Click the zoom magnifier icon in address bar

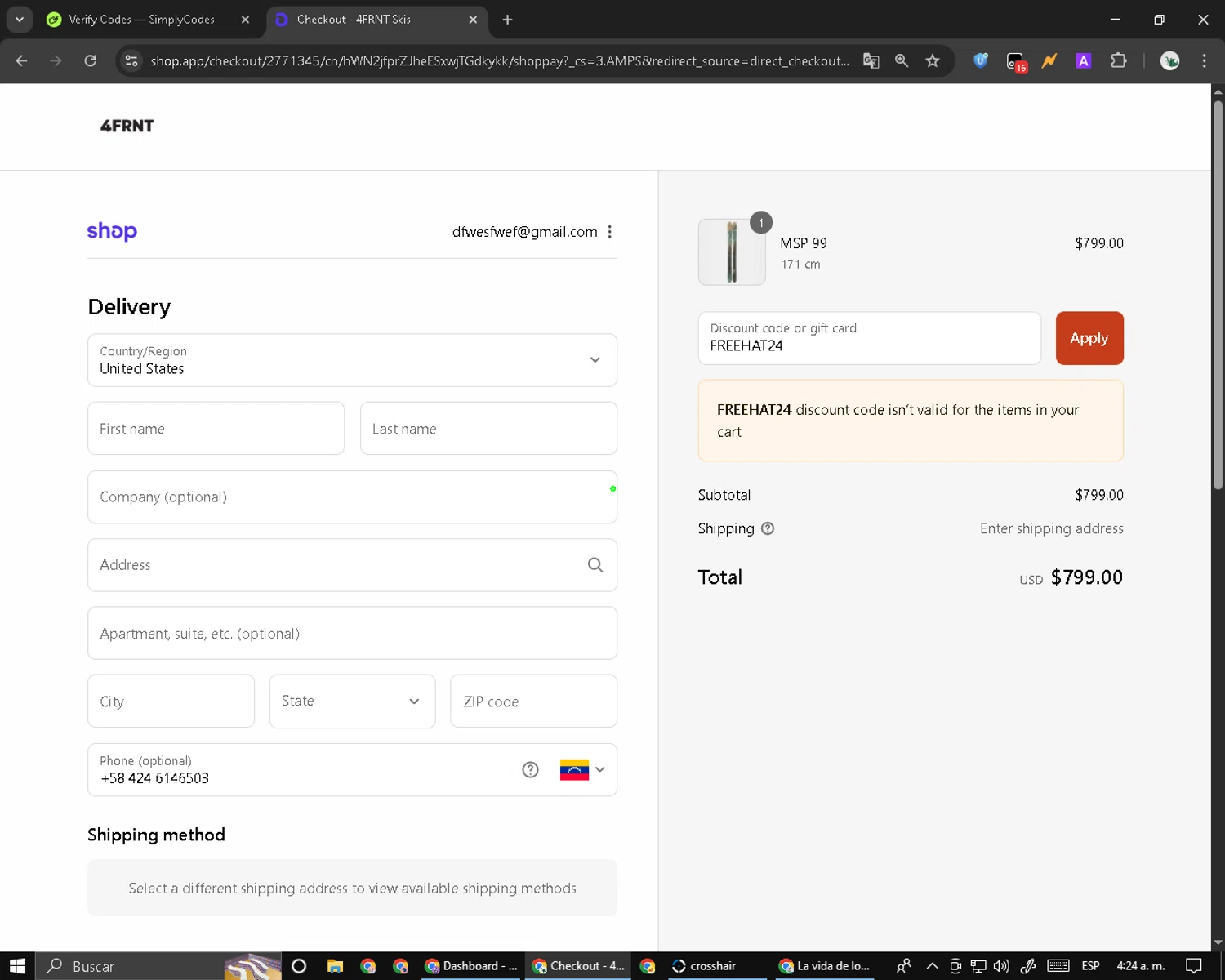(x=902, y=60)
